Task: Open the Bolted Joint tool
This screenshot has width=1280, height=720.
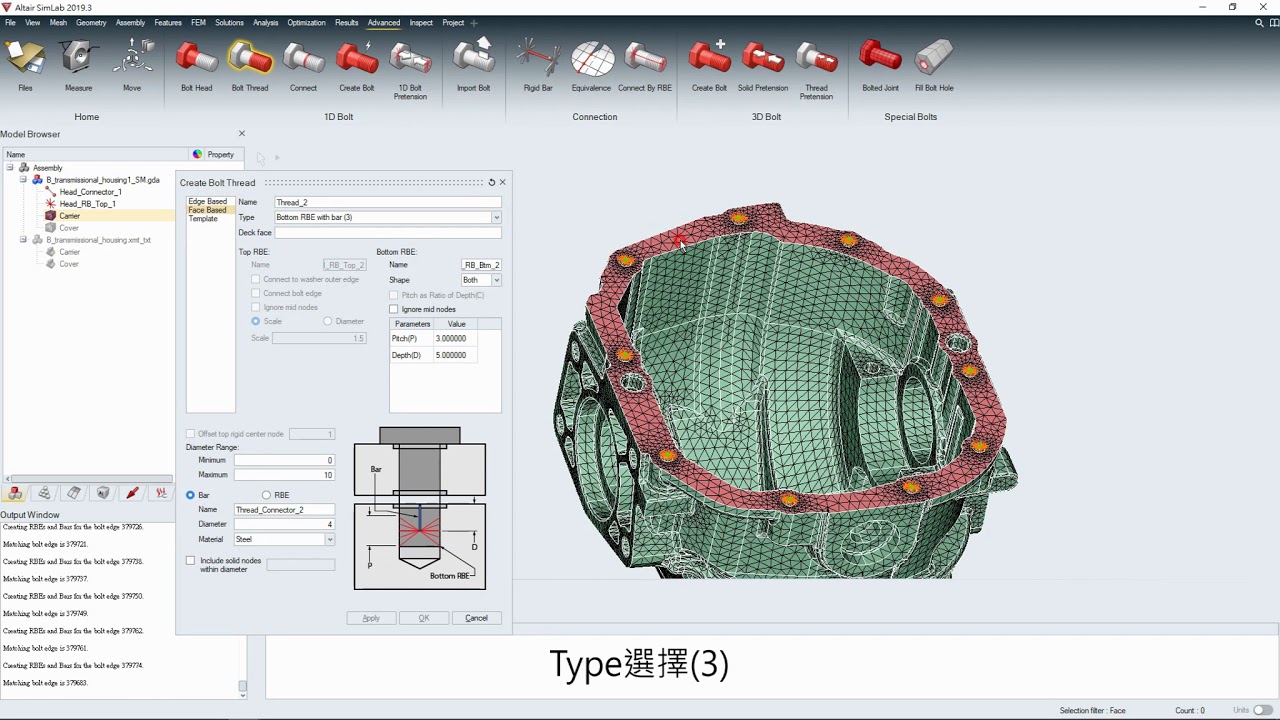Action: pyautogui.click(x=880, y=65)
